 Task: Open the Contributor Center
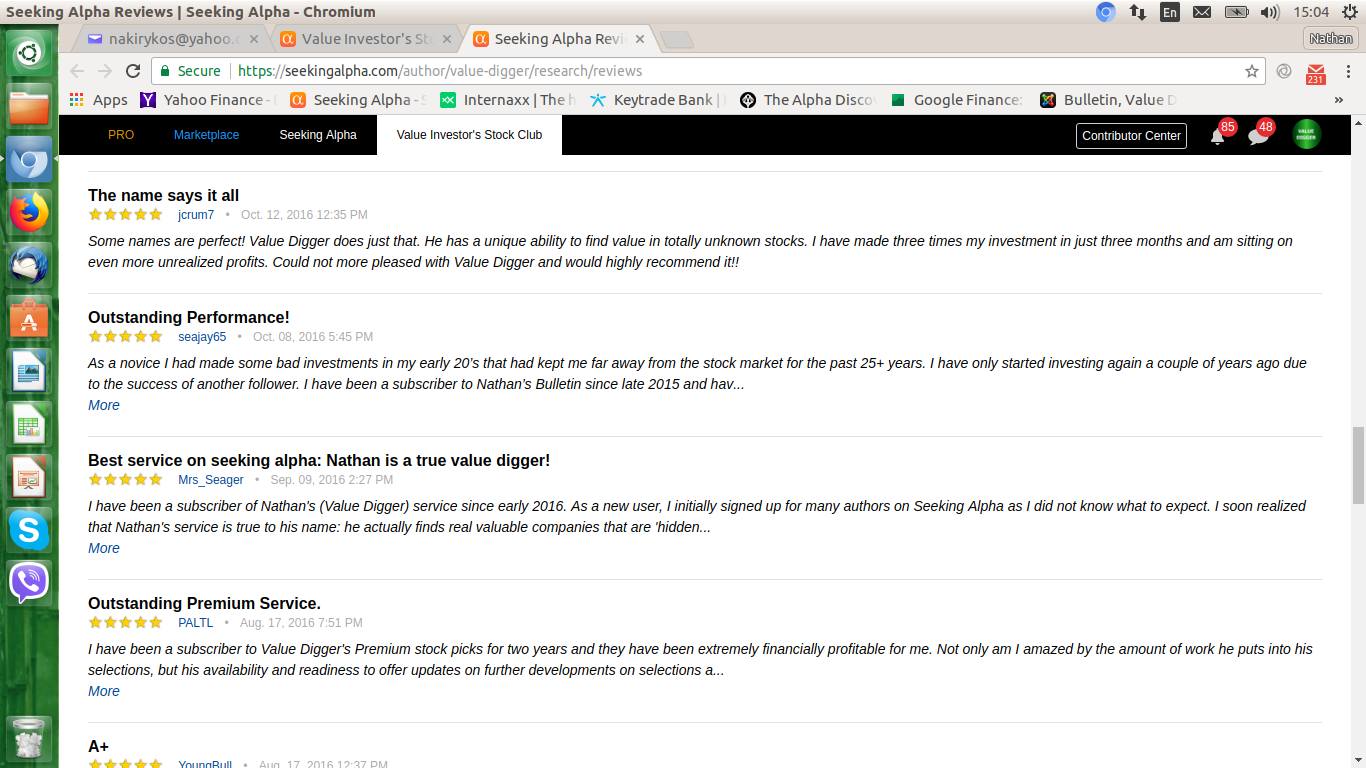point(1131,136)
